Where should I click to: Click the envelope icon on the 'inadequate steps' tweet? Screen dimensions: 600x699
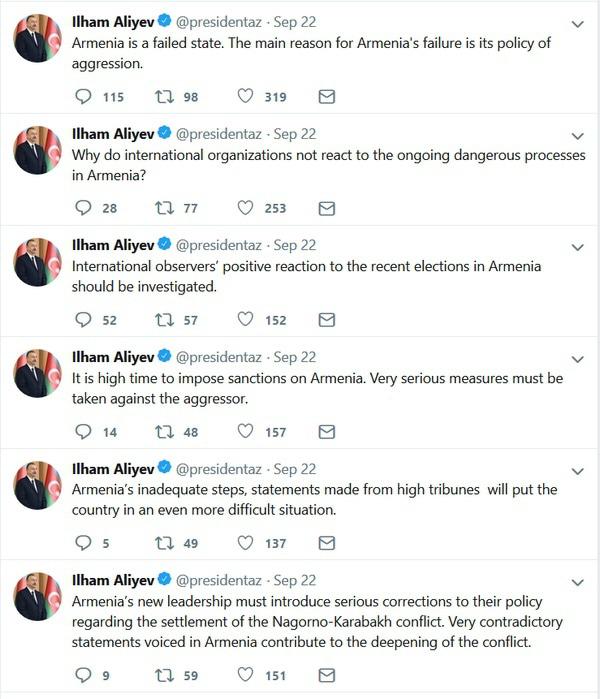coord(326,543)
